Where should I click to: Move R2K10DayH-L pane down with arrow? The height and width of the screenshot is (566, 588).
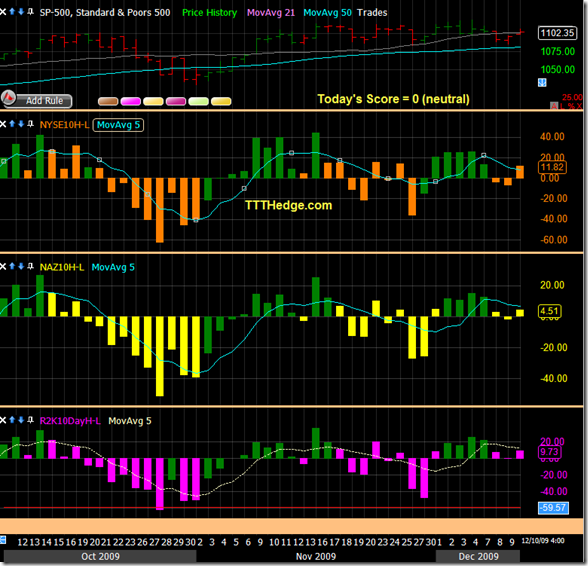tap(21, 420)
